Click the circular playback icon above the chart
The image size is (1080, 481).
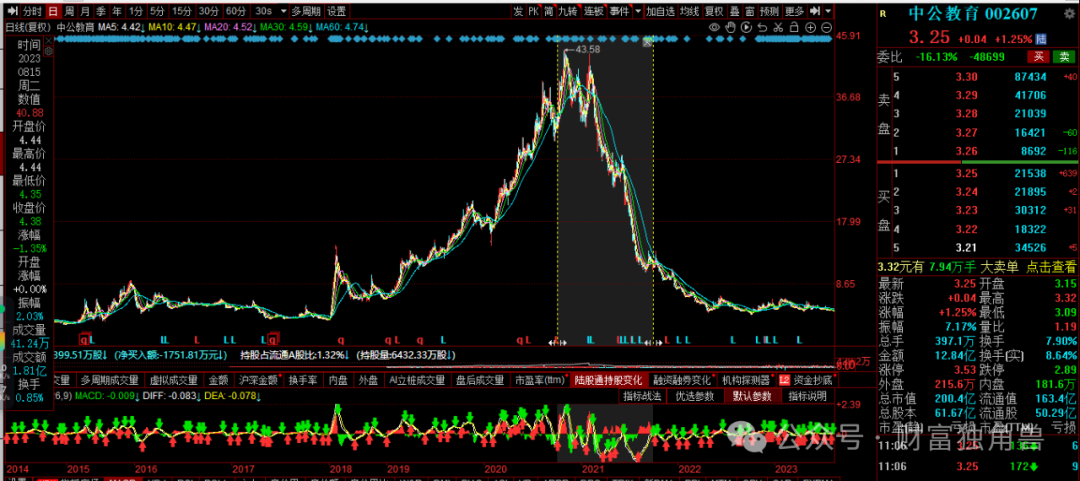point(745,27)
